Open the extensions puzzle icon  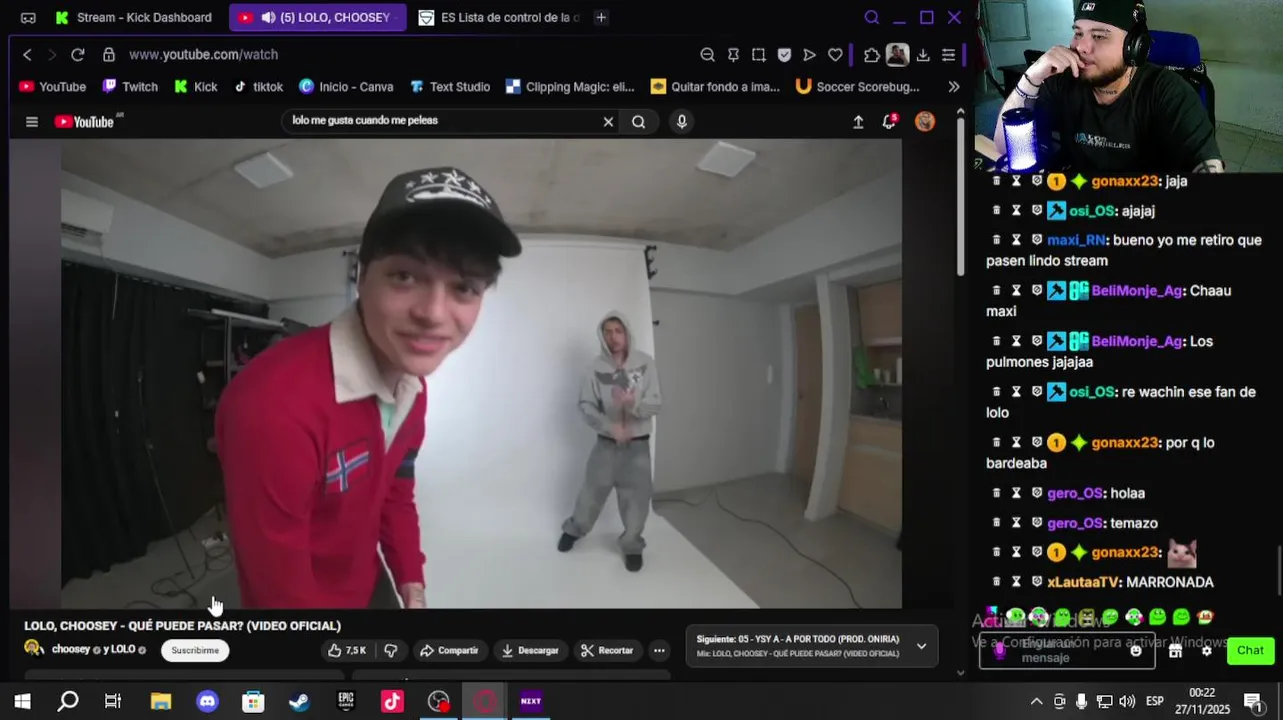[872, 55]
